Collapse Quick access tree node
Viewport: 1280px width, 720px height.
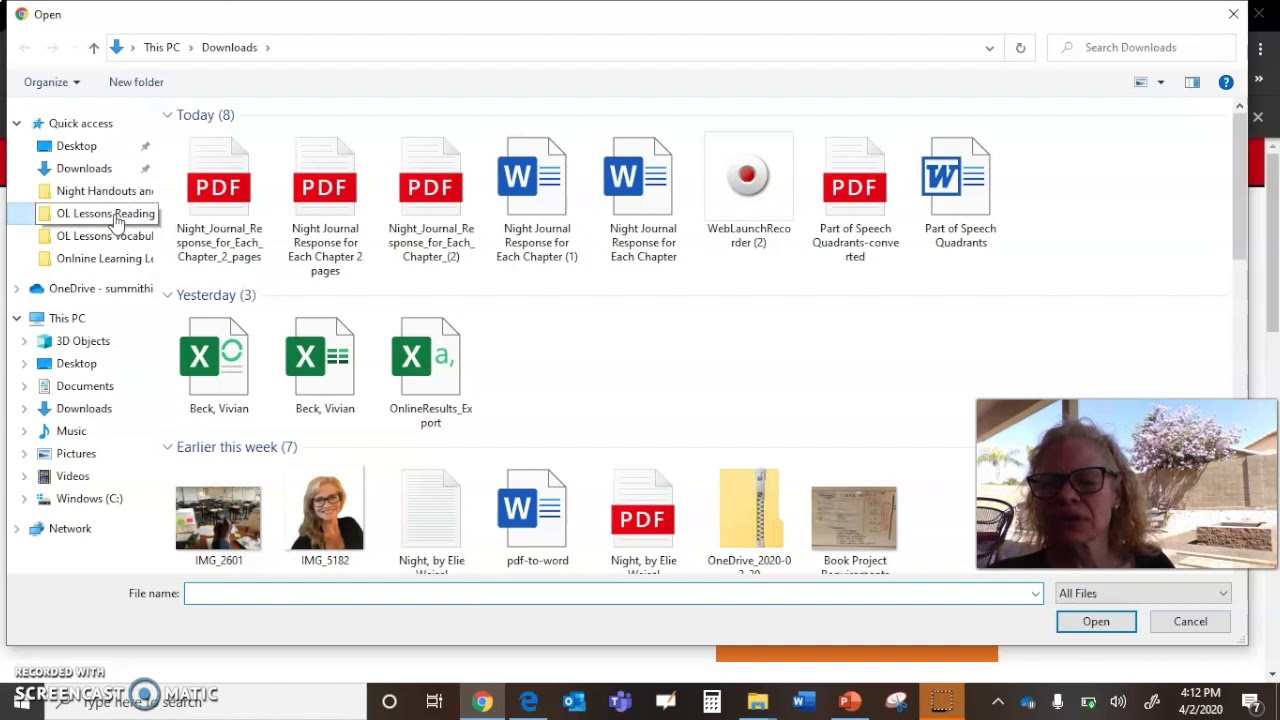[16, 123]
